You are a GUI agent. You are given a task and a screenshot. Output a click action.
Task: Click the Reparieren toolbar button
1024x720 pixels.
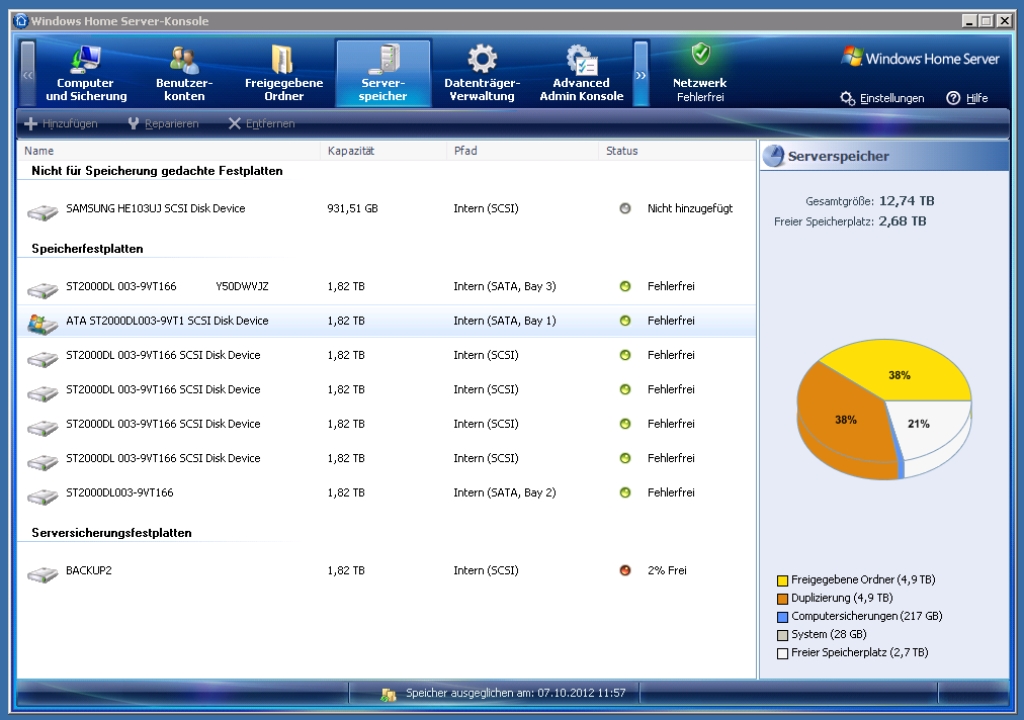pos(163,123)
